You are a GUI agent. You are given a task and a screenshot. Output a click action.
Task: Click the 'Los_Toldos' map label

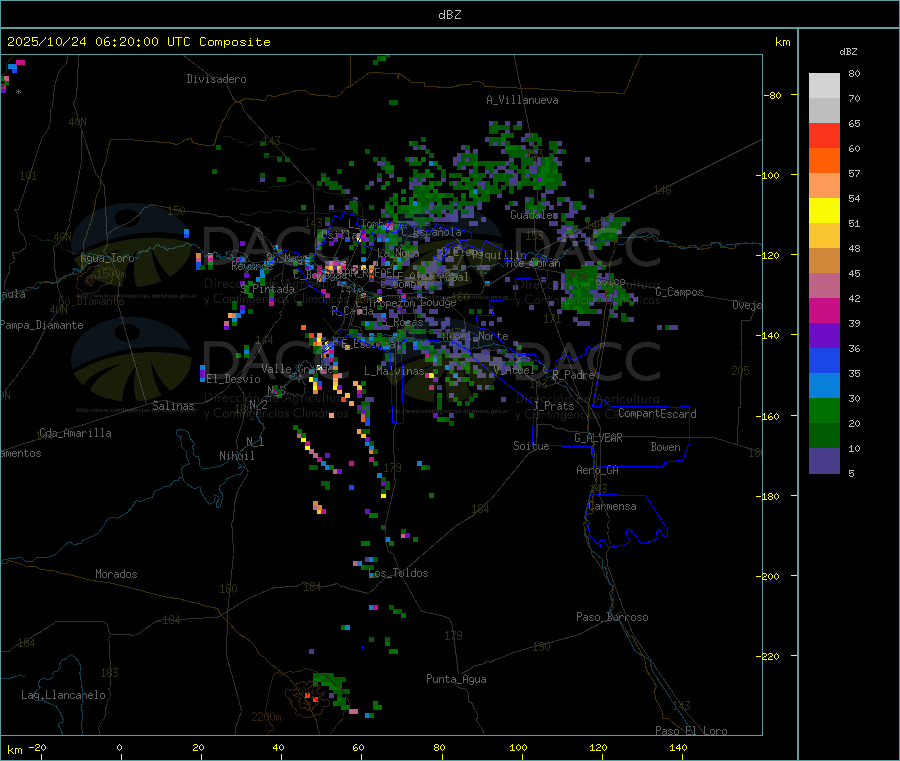(398, 573)
